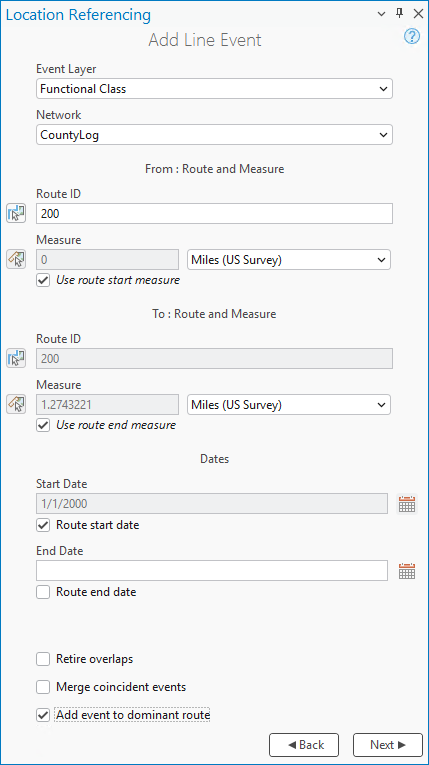The width and height of the screenshot is (429, 765).
Task: Enable the Route end date checkbox
Action: pyautogui.click(x=43, y=592)
